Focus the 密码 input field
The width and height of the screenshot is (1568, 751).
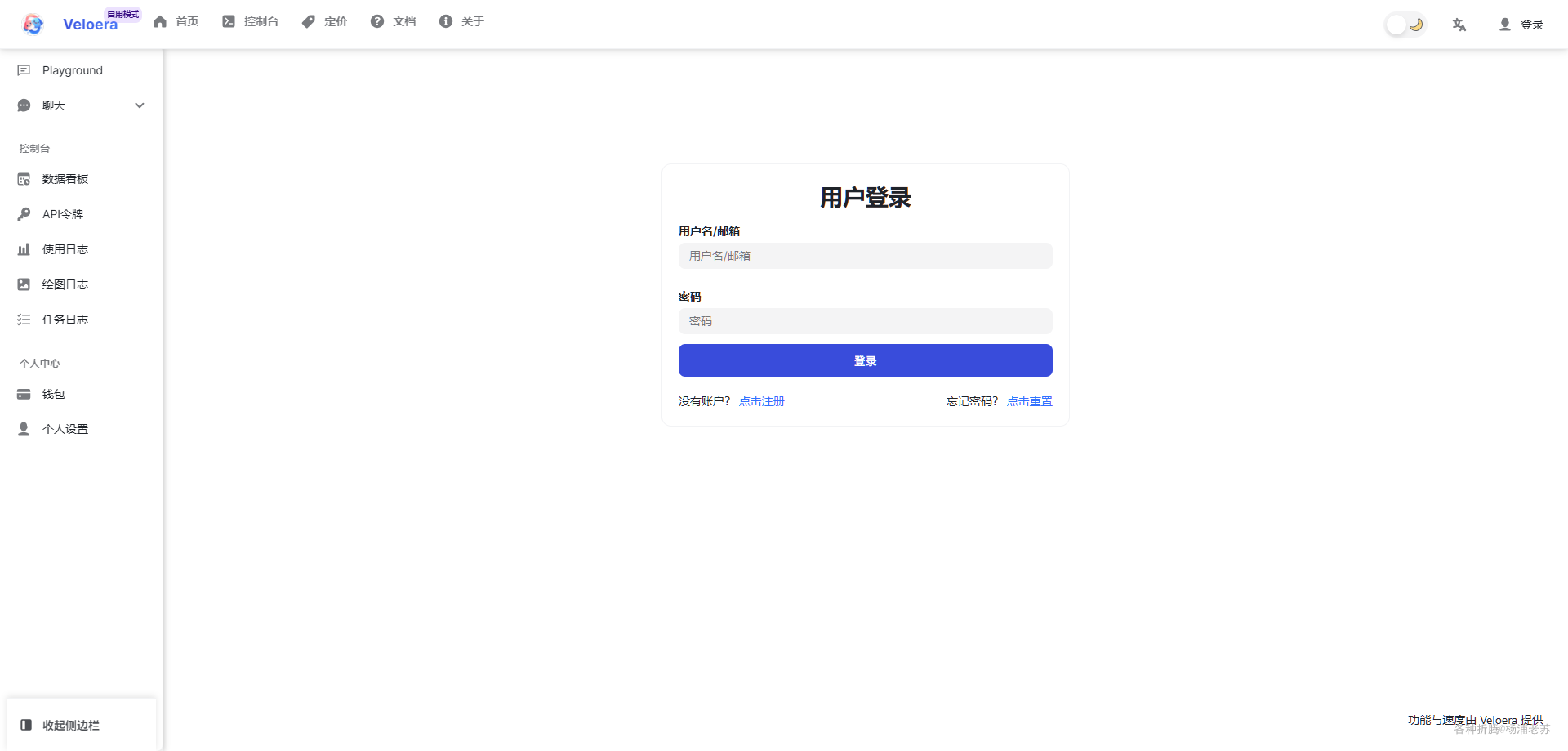865,321
